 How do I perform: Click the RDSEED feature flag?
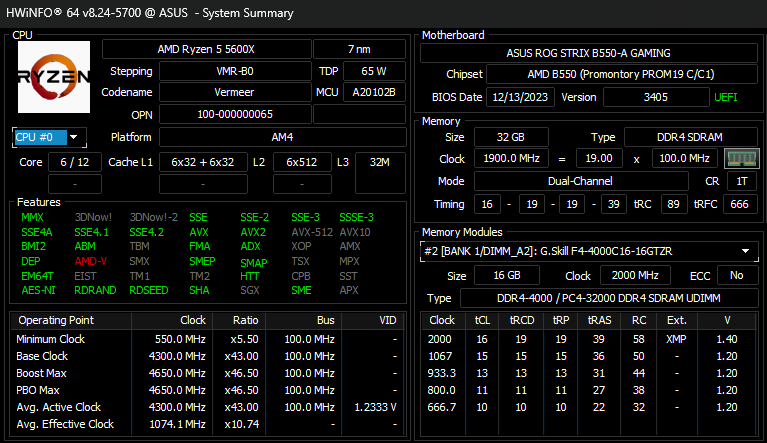point(149,290)
